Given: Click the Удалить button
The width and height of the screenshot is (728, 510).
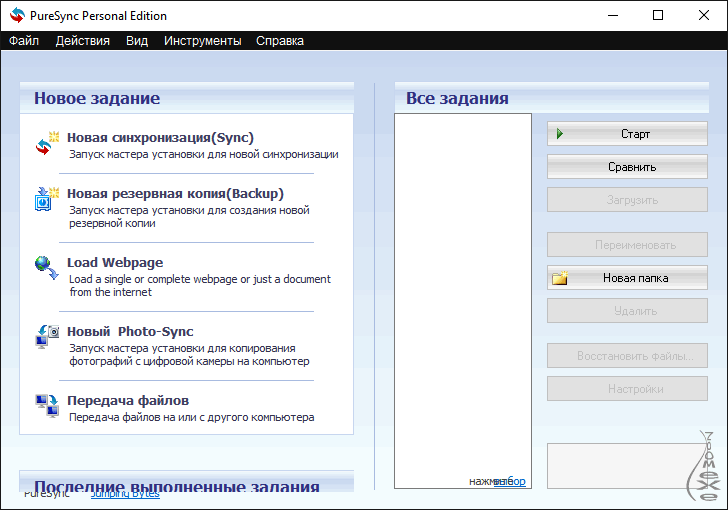Looking at the screenshot, I should click(627, 311).
